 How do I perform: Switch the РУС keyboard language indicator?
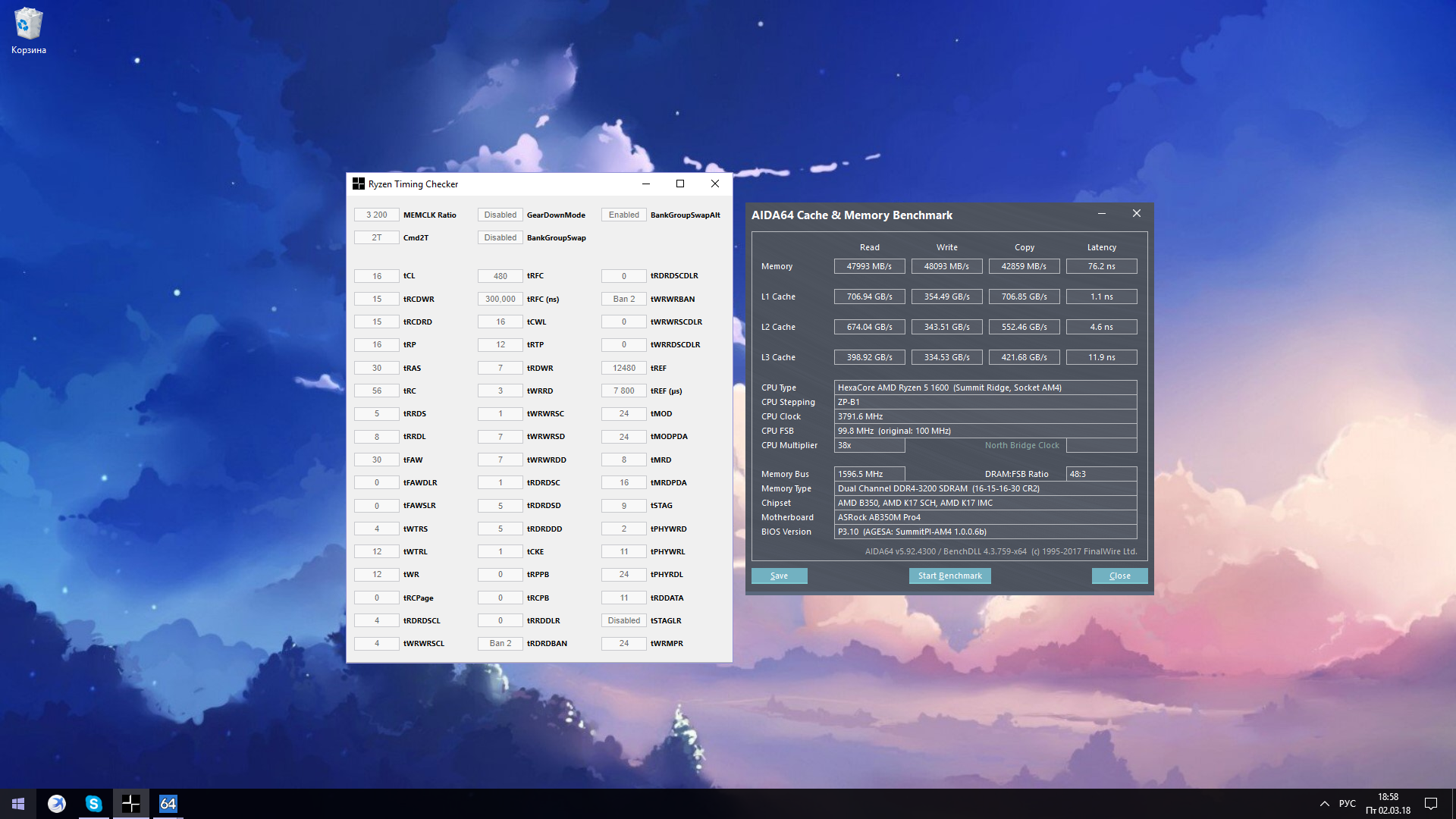(x=1347, y=803)
